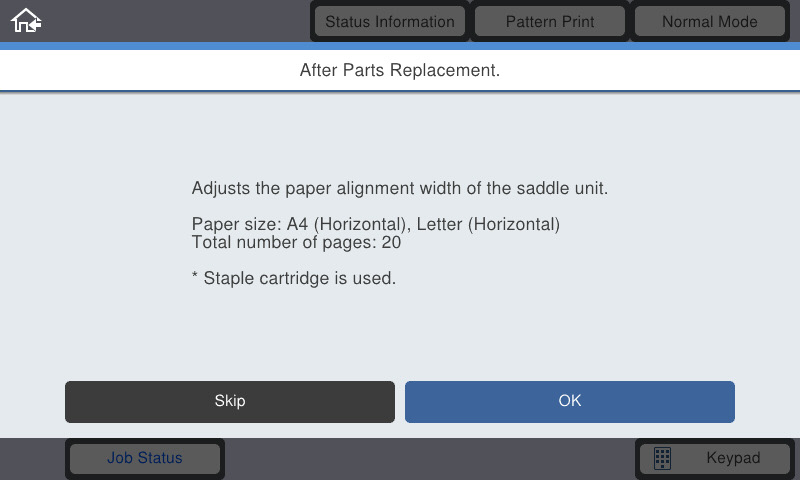Click the Total number of pages line

[x=296, y=242]
